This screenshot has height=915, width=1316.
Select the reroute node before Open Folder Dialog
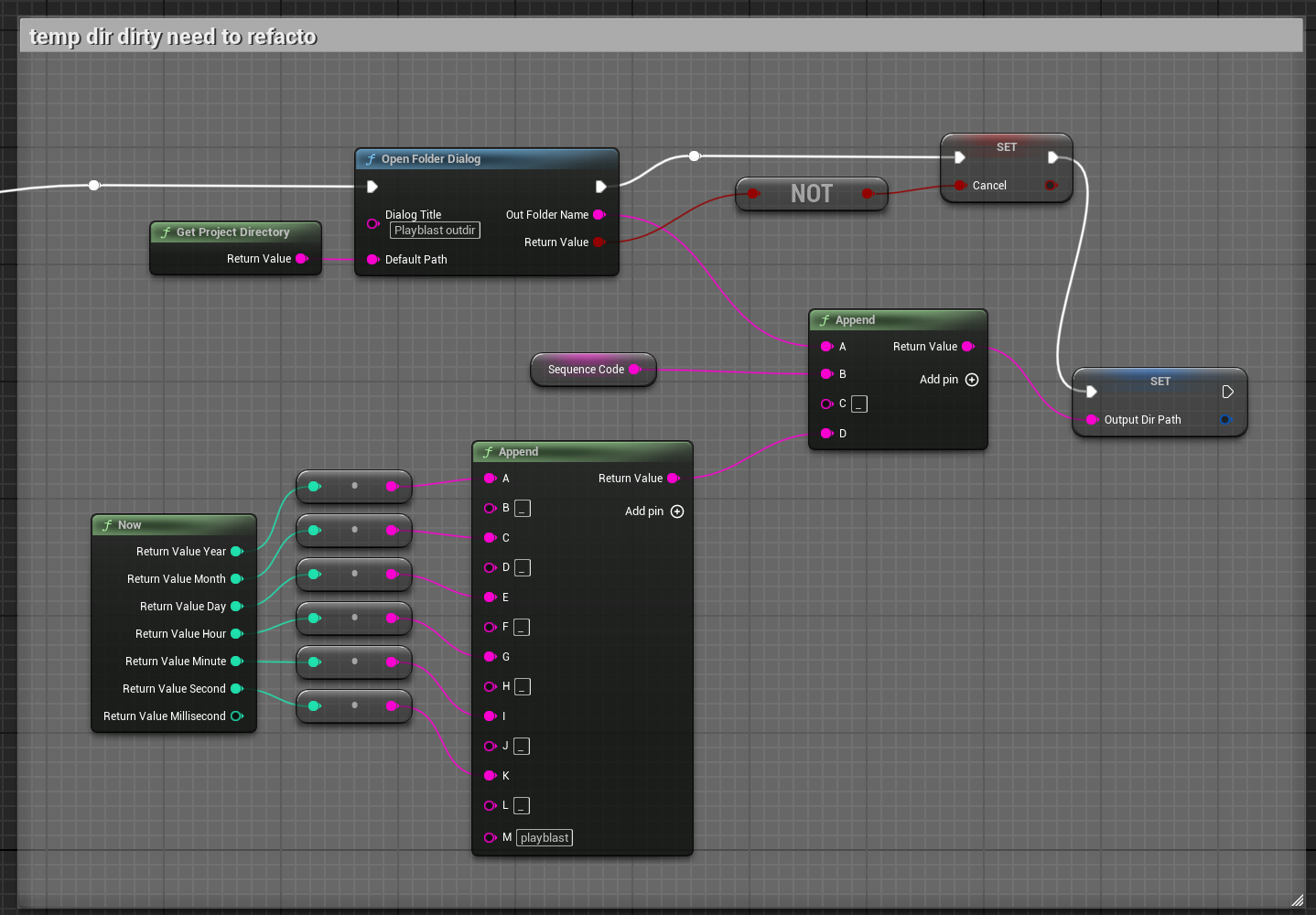[x=94, y=185]
